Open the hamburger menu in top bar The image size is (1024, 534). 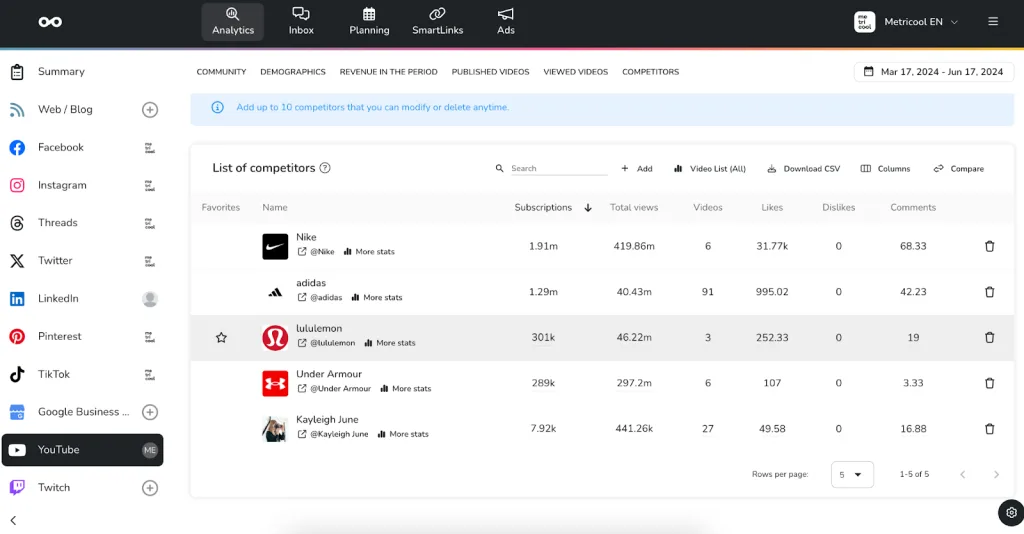[993, 22]
